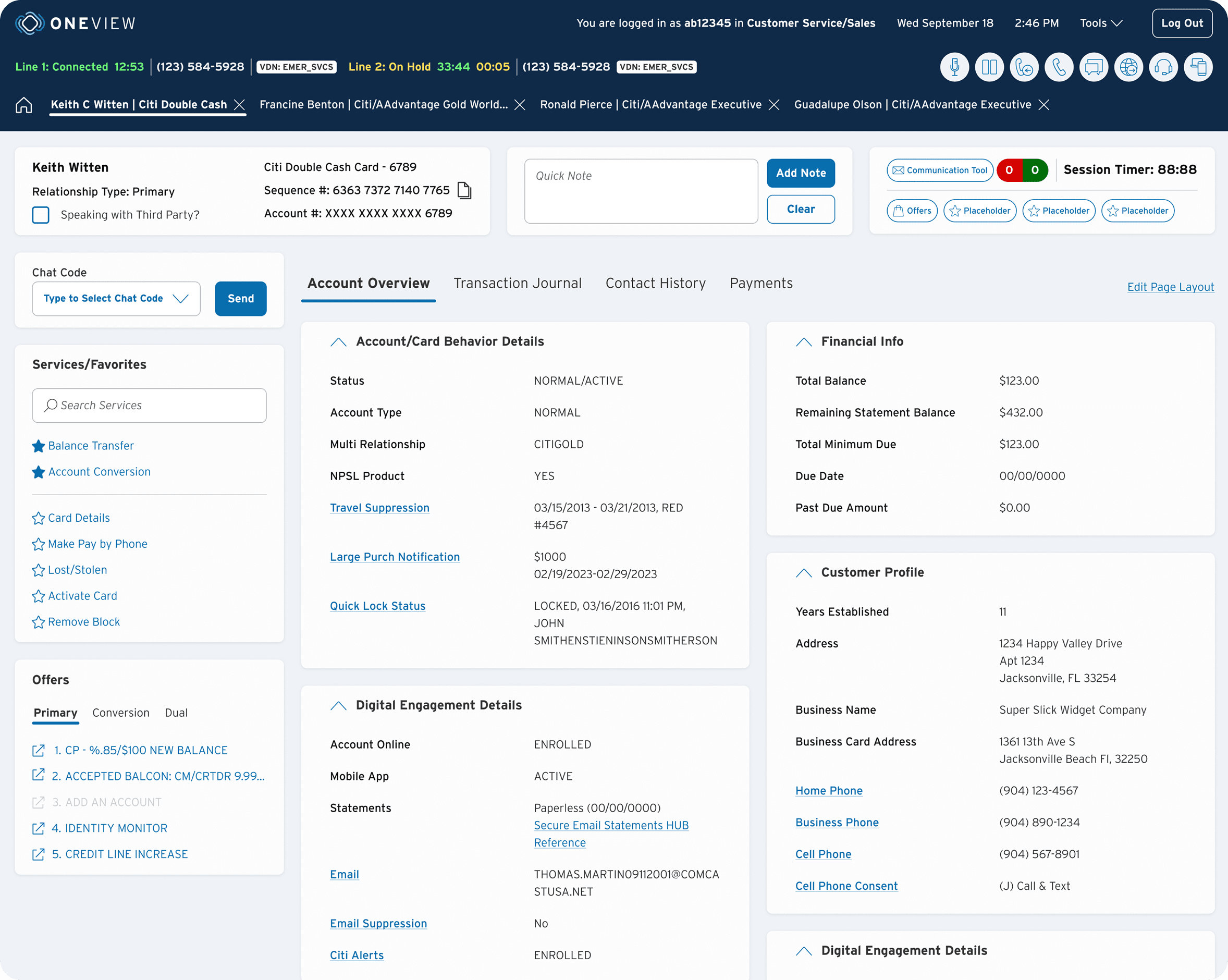
Task: Open offer 5 CREDIT LINE INCREASE link icon
Action: 38,854
